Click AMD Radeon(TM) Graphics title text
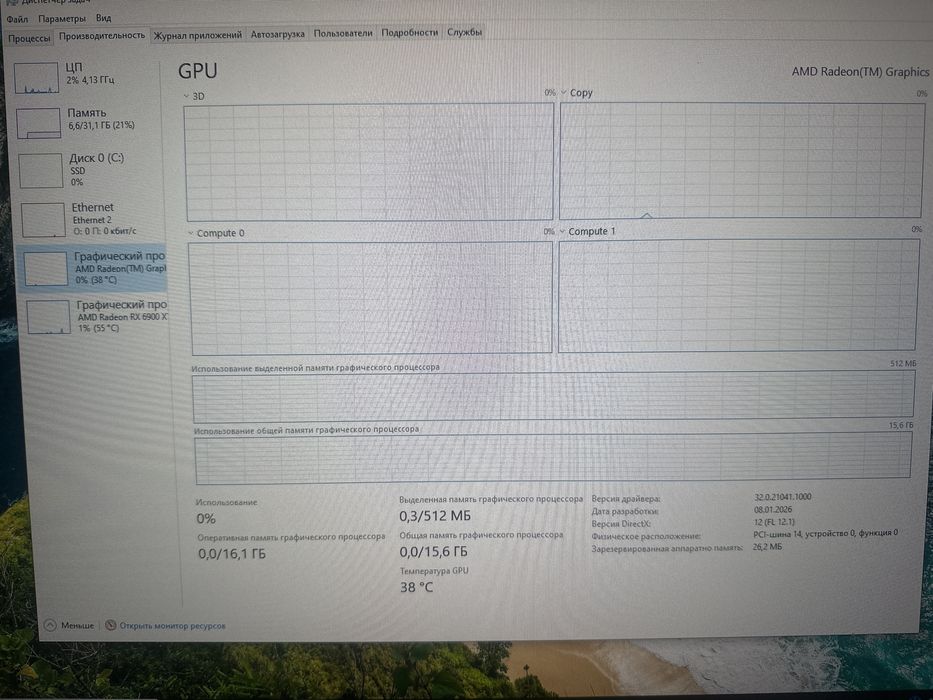The height and width of the screenshot is (700, 933). 860,72
